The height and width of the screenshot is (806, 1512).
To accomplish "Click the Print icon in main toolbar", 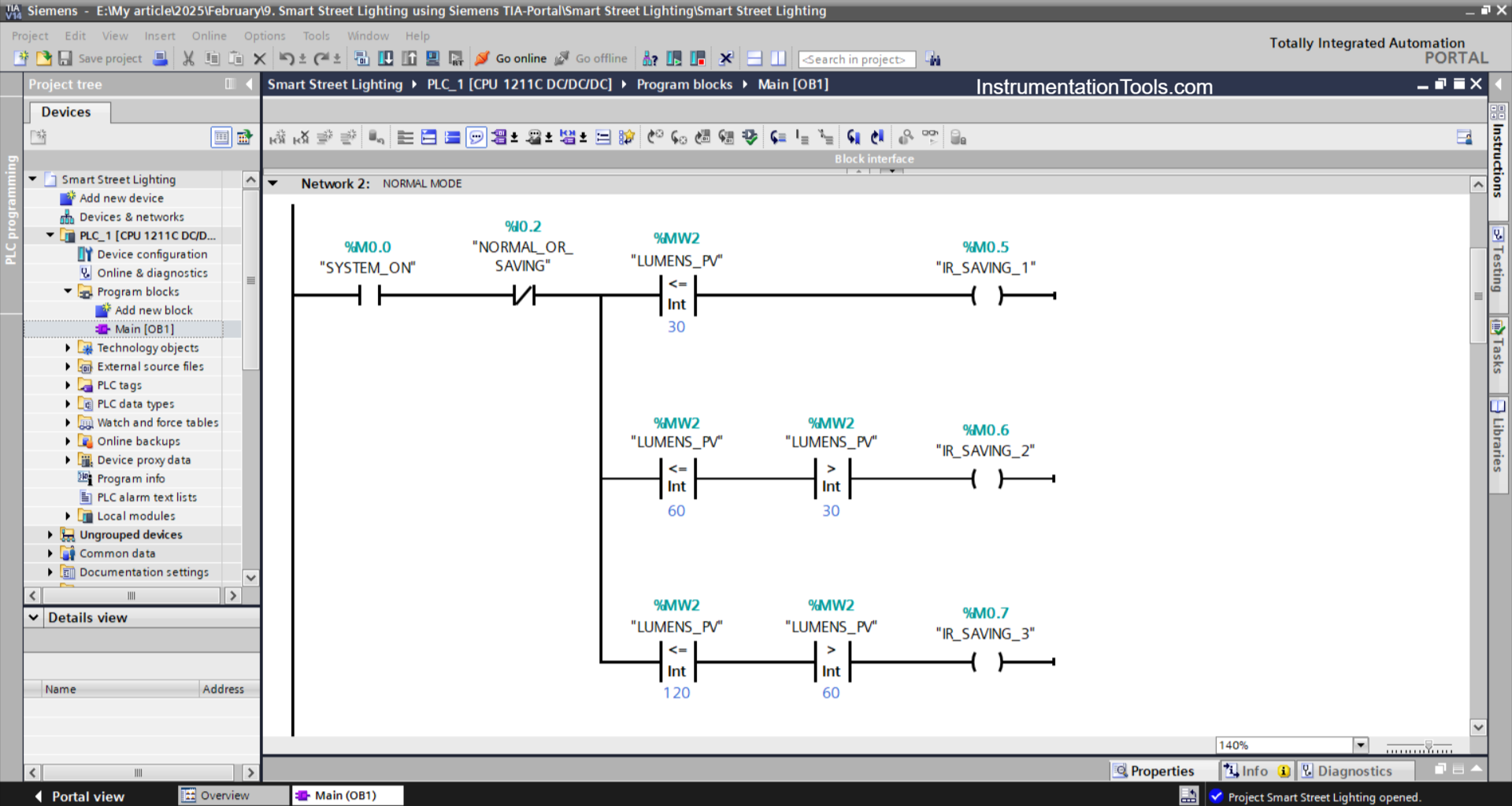I will (160, 58).
